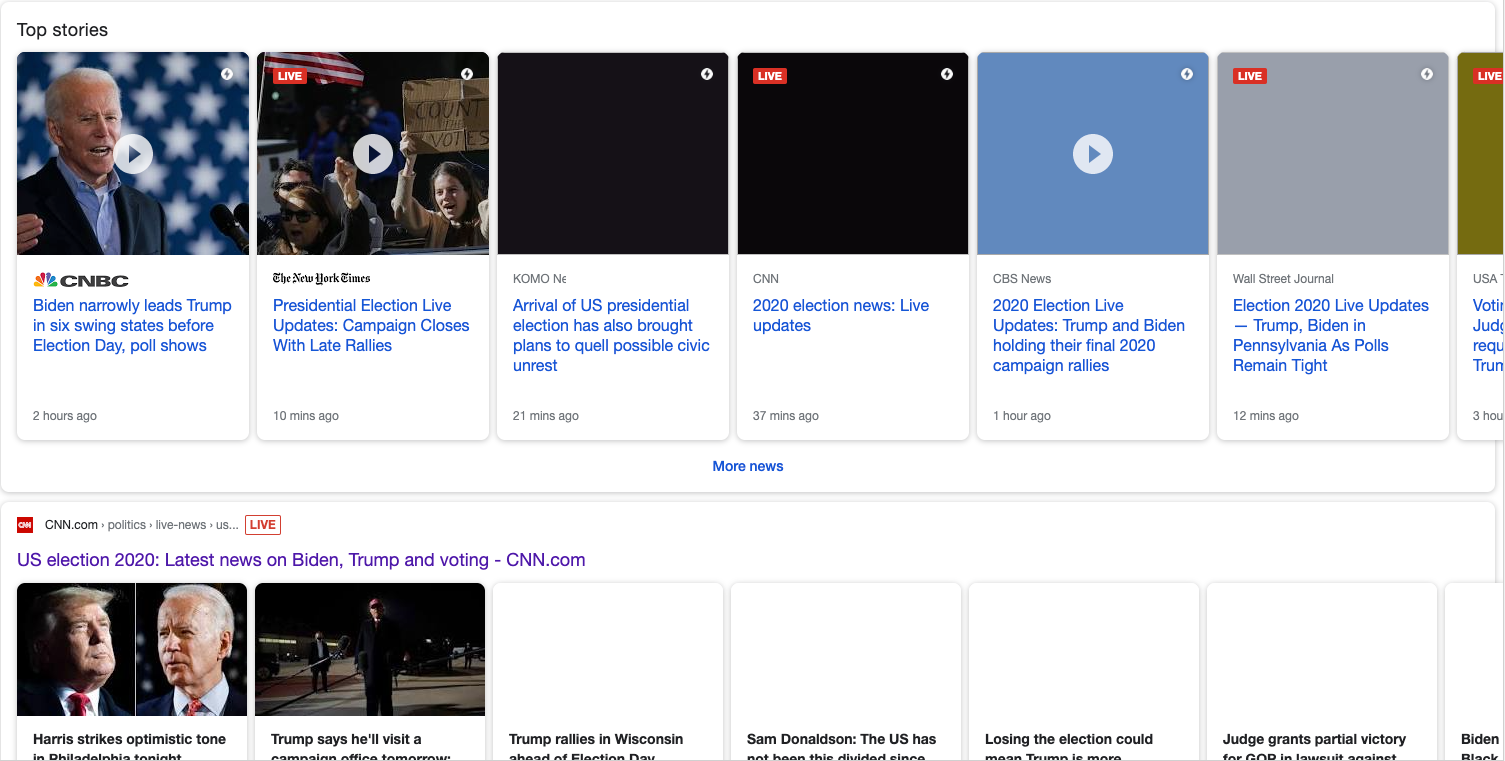Viewport: 1505px width, 761px height.
Task: Play the CBS News video thumbnail
Action: coord(1092,154)
